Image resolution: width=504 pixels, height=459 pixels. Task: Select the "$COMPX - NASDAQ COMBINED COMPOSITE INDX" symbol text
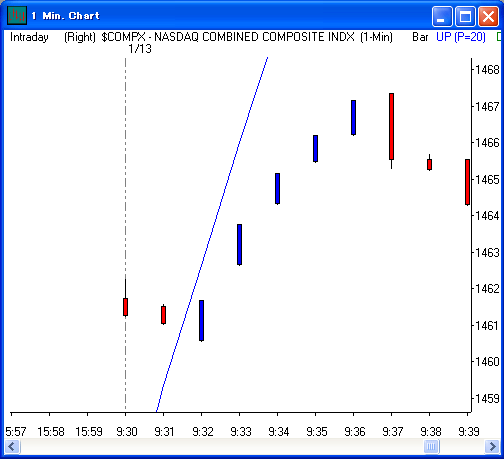228,37
